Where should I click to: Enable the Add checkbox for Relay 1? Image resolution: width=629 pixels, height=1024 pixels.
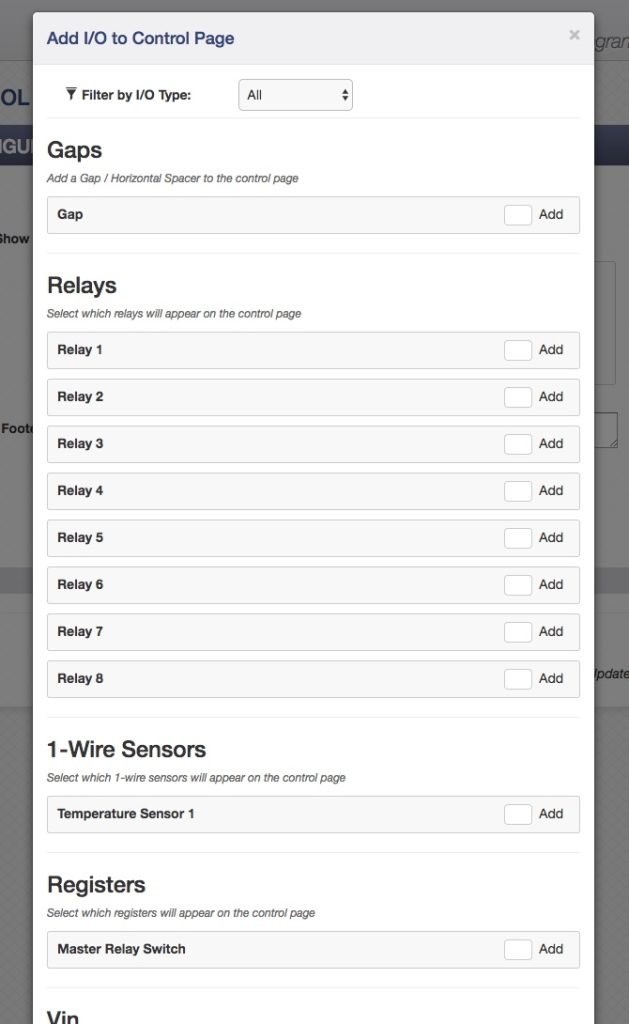519,349
